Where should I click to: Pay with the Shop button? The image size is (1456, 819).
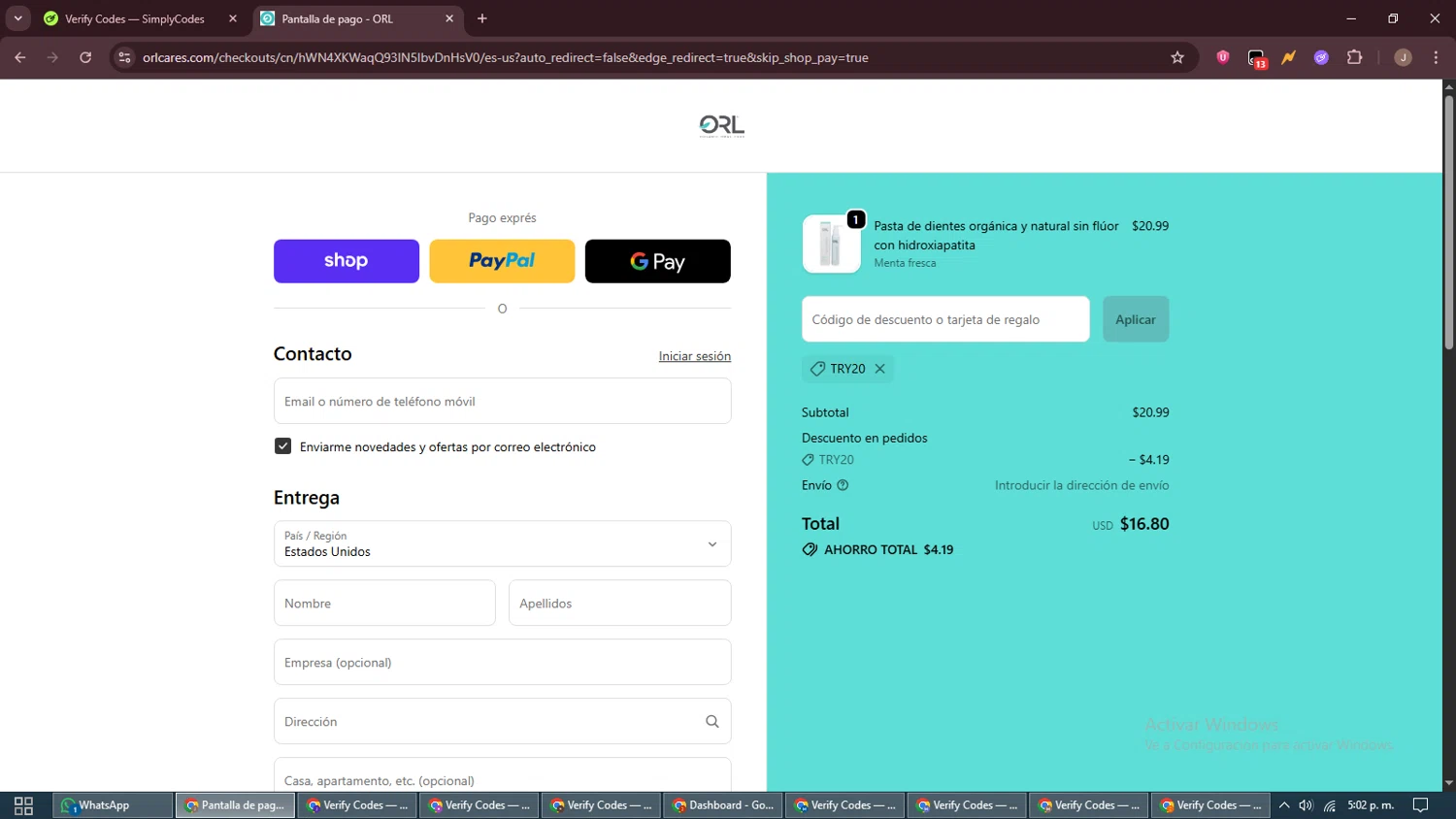[347, 261]
